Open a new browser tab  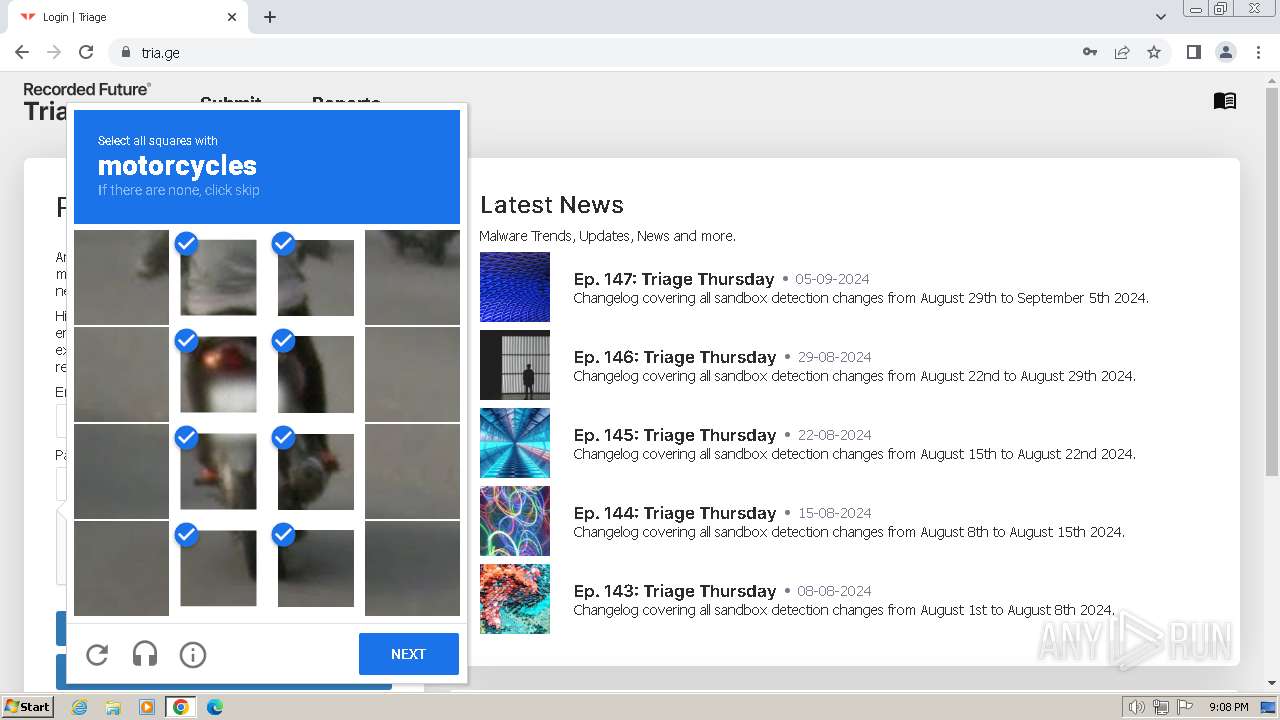pyautogui.click(x=270, y=17)
